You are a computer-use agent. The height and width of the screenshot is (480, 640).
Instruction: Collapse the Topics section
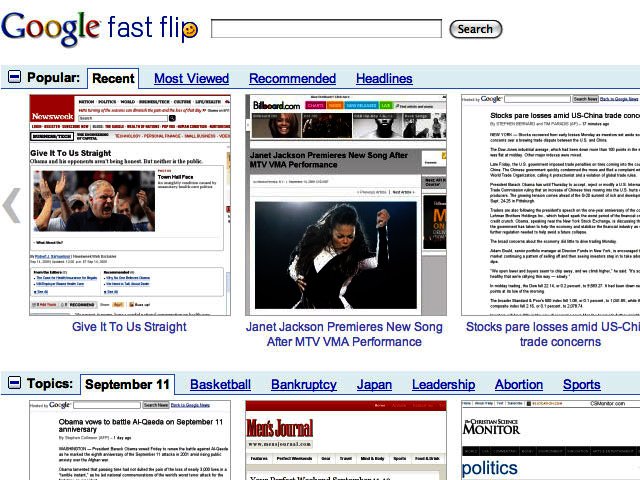[13, 383]
